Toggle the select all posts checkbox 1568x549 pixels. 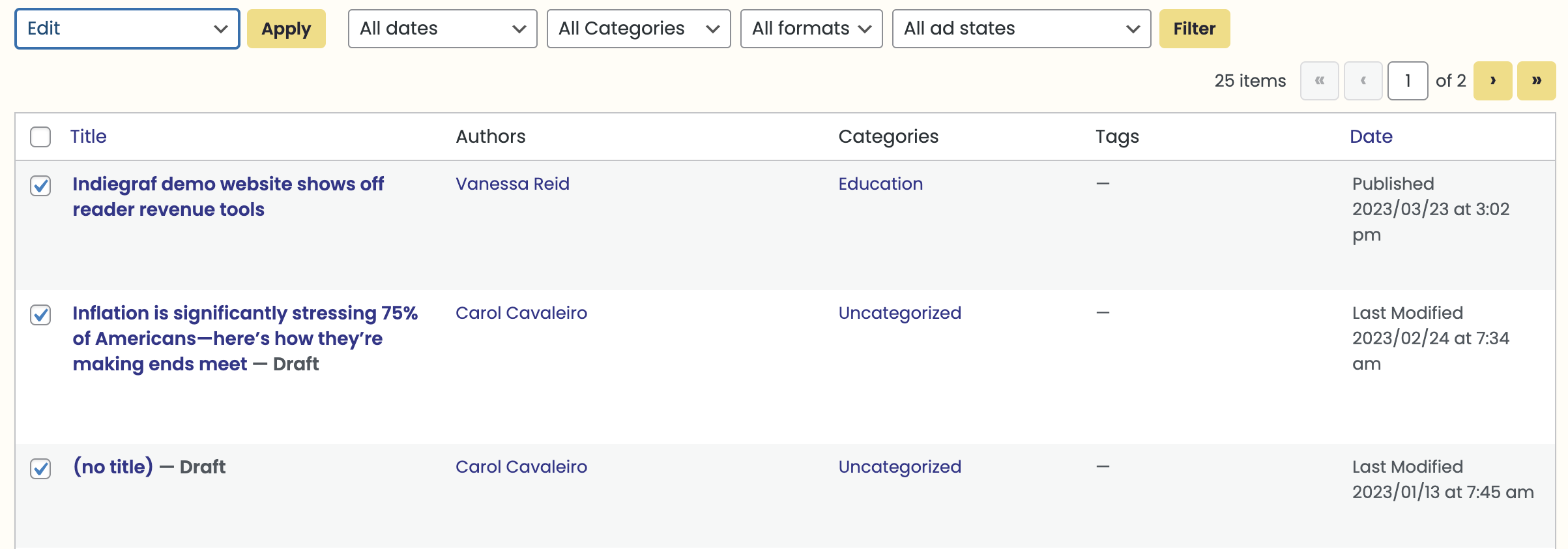(40, 137)
